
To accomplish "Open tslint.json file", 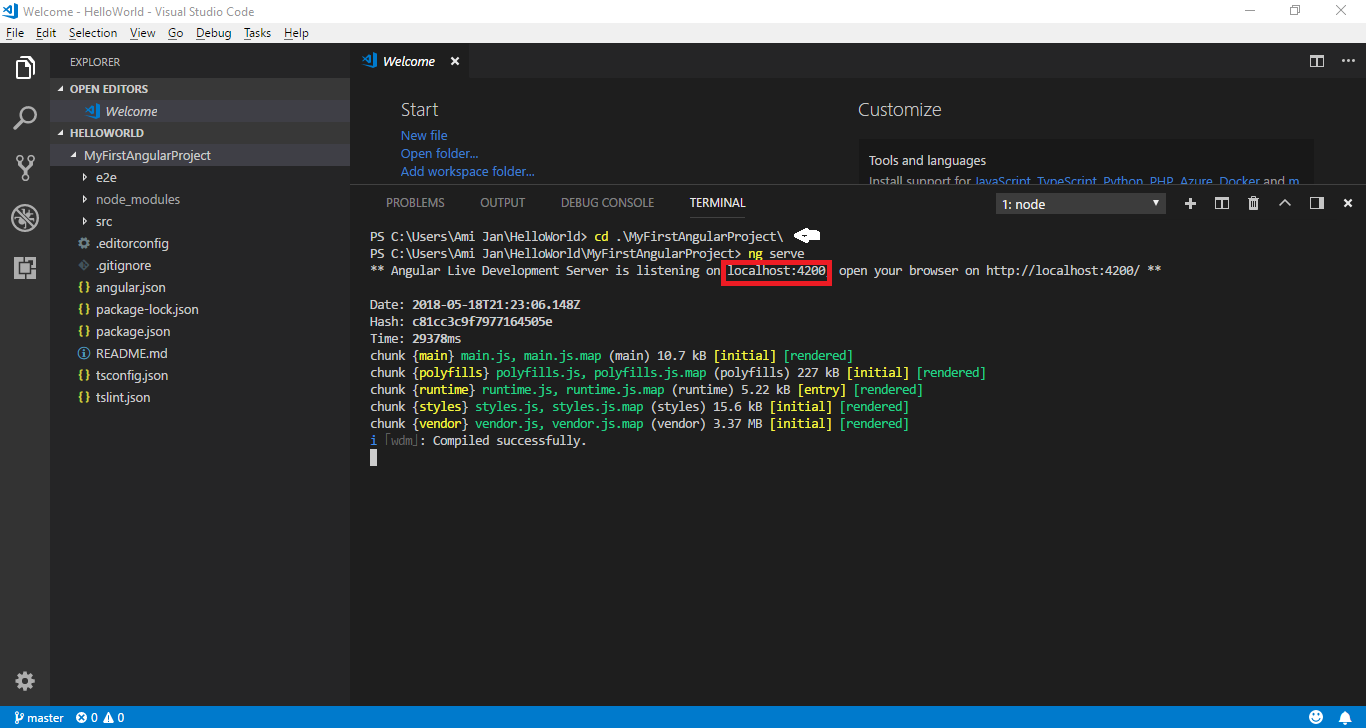I will pyautogui.click(x=200, y=397).
